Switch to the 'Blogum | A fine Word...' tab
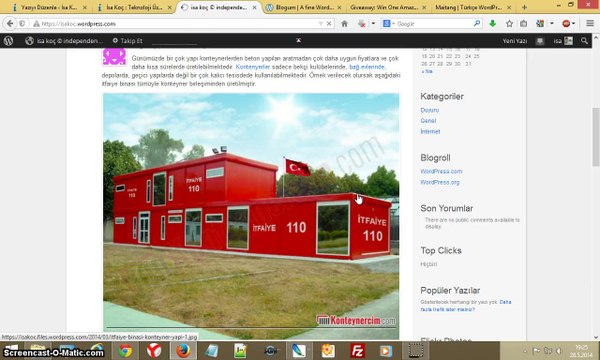 (x=303, y=7)
